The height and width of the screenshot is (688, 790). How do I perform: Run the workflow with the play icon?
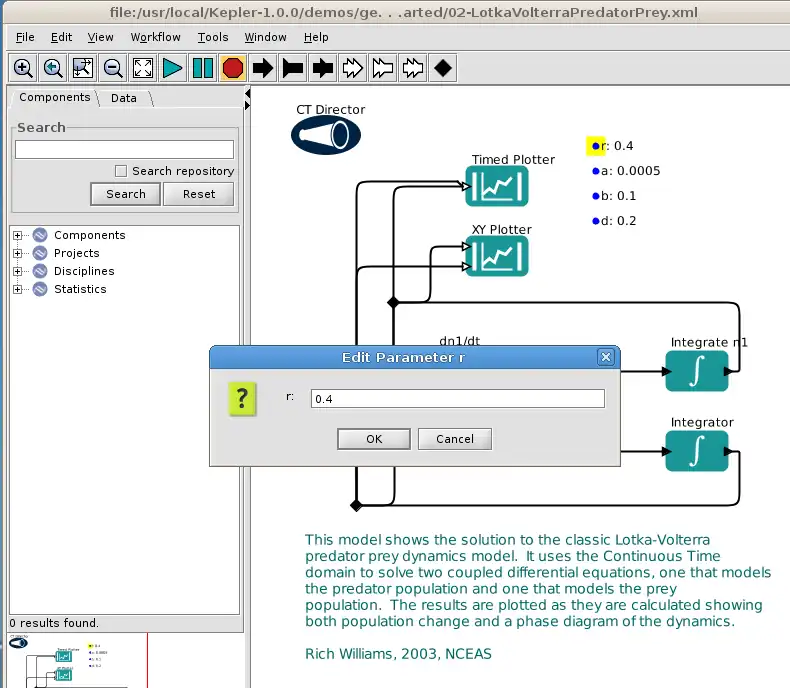(173, 68)
